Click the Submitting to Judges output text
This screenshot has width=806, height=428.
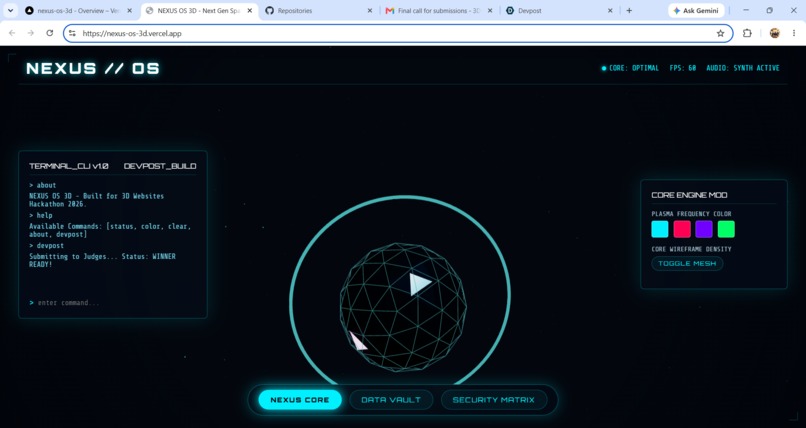click(x=102, y=260)
